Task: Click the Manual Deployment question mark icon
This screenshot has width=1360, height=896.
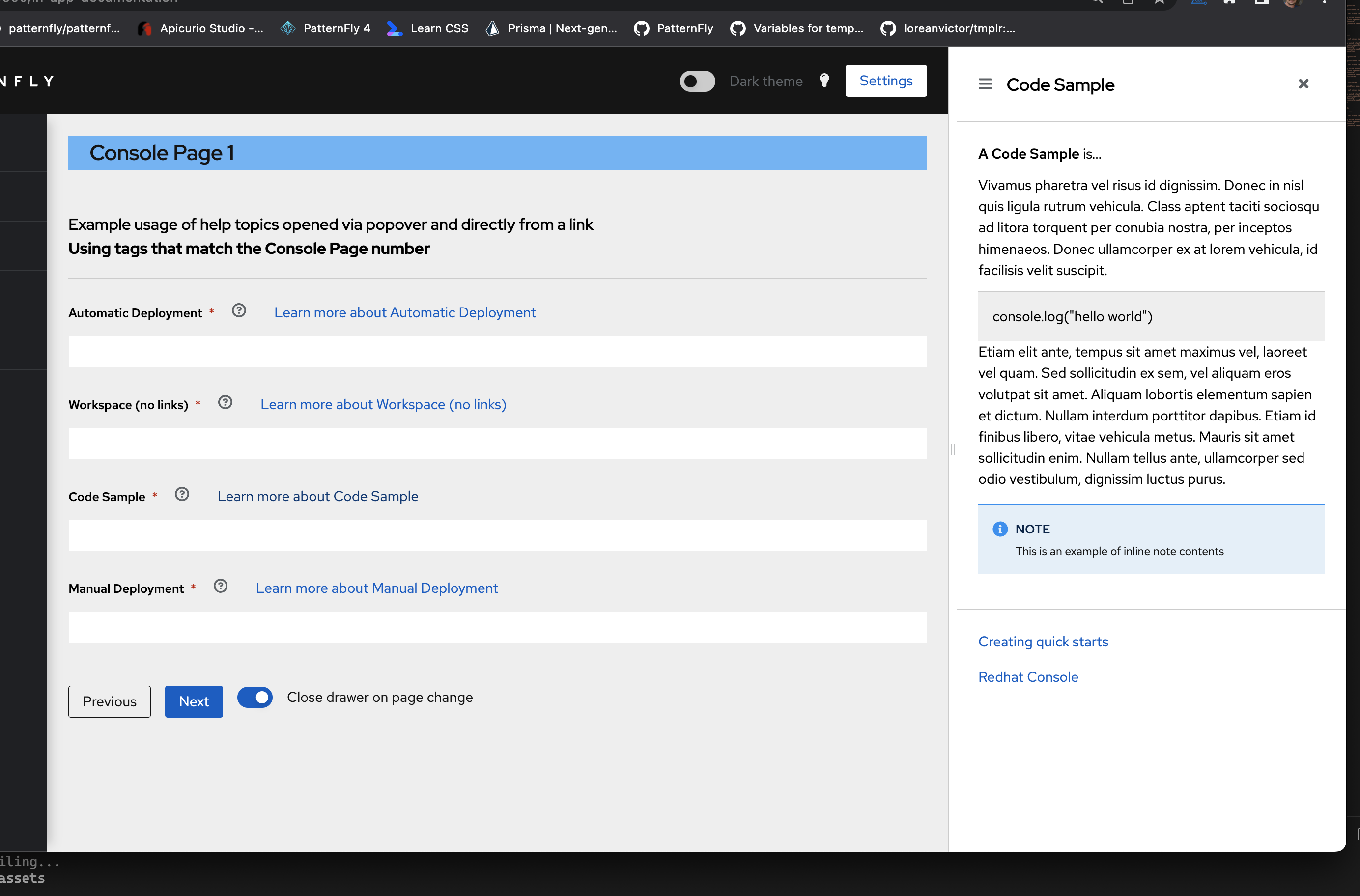Action: (221, 586)
